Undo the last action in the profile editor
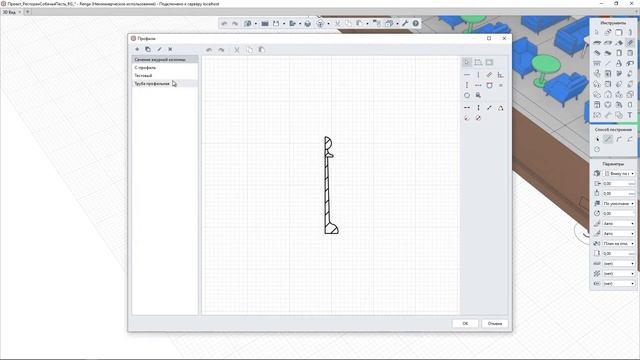 [x=209, y=50]
